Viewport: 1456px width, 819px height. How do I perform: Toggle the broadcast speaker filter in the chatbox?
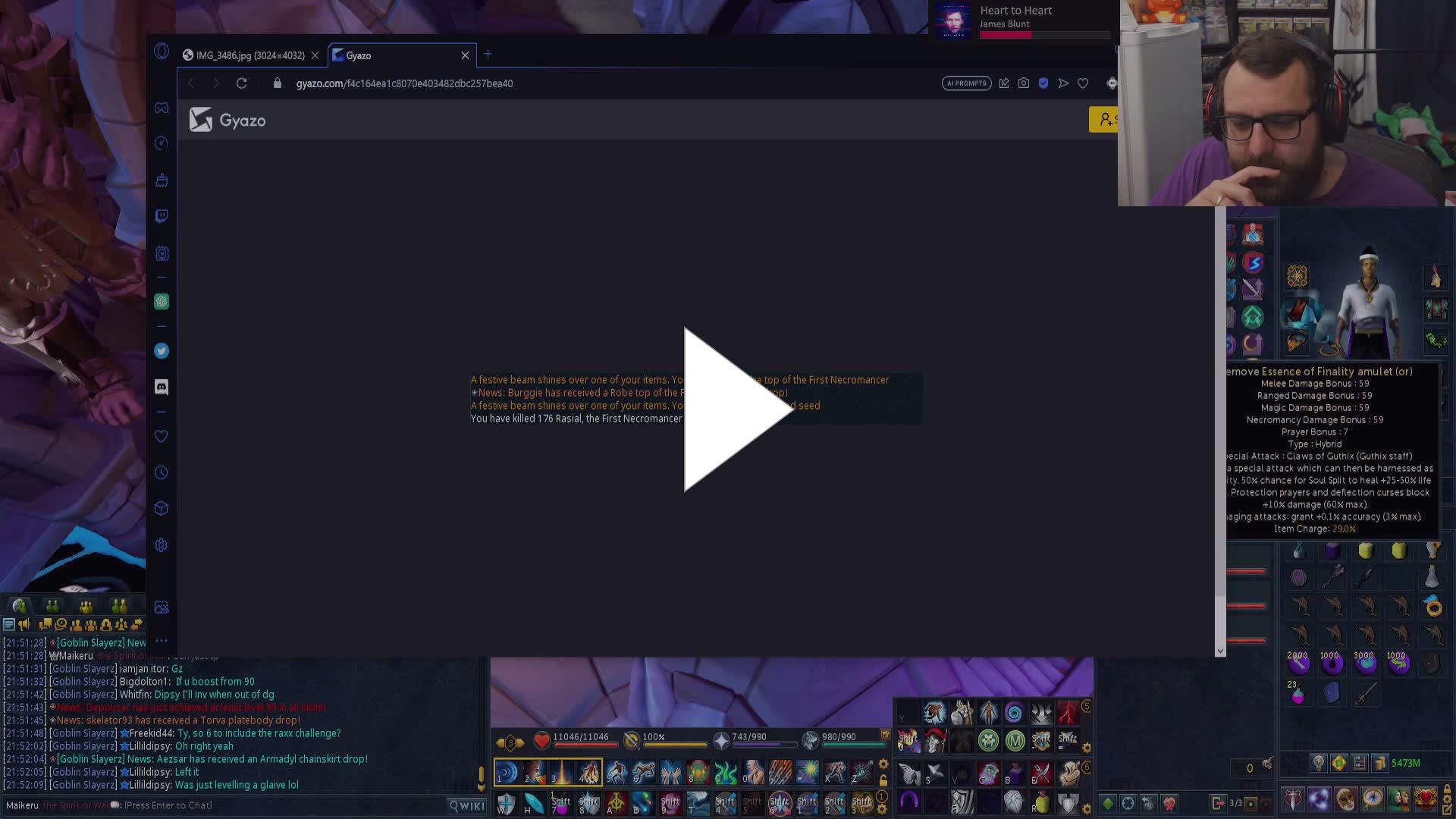coord(25,623)
